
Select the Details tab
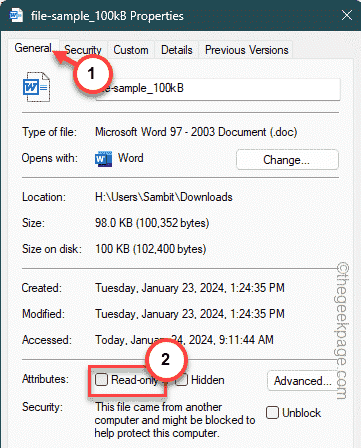pyautogui.click(x=177, y=50)
